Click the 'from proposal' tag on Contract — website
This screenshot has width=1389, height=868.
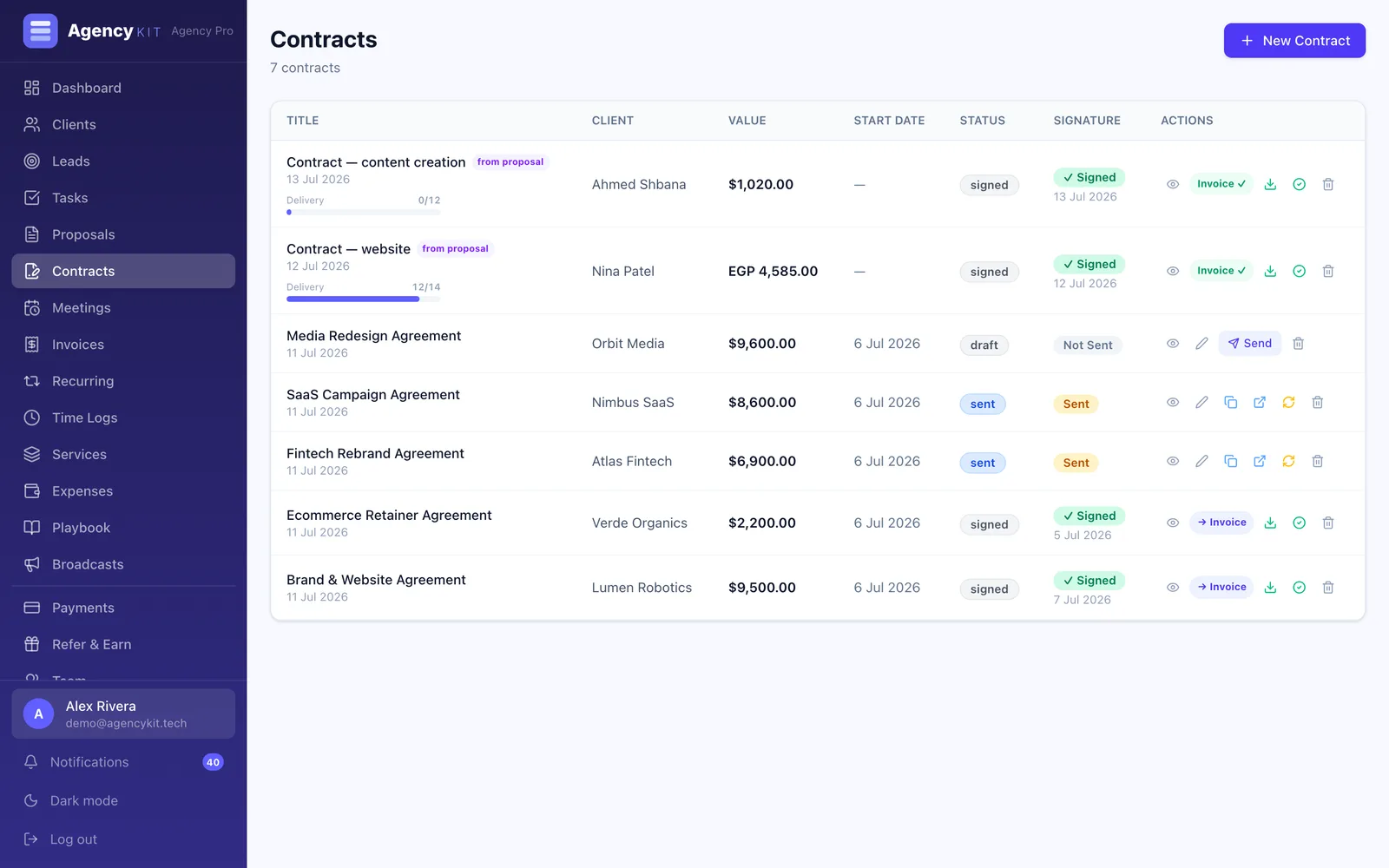pyautogui.click(x=455, y=249)
